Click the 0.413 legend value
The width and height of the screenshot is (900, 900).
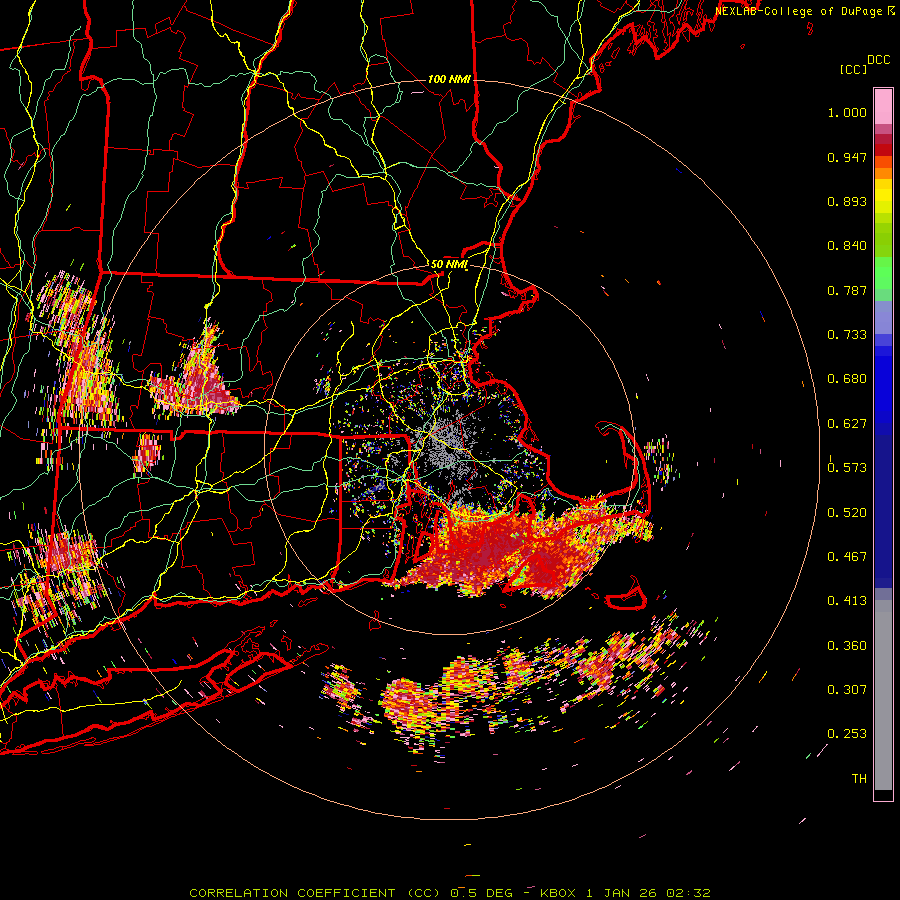847,601
